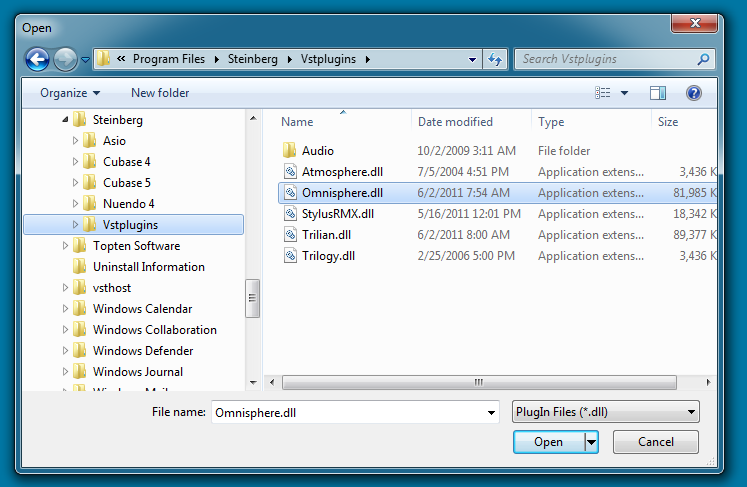The width and height of the screenshot is (747, 487).
Task: Click the greyed Forward arrow button
Action: [x=65, y=60]
